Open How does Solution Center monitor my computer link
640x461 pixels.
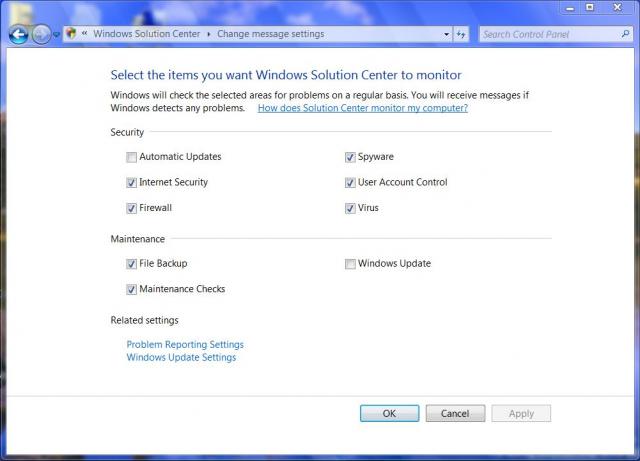pos(363,108)
